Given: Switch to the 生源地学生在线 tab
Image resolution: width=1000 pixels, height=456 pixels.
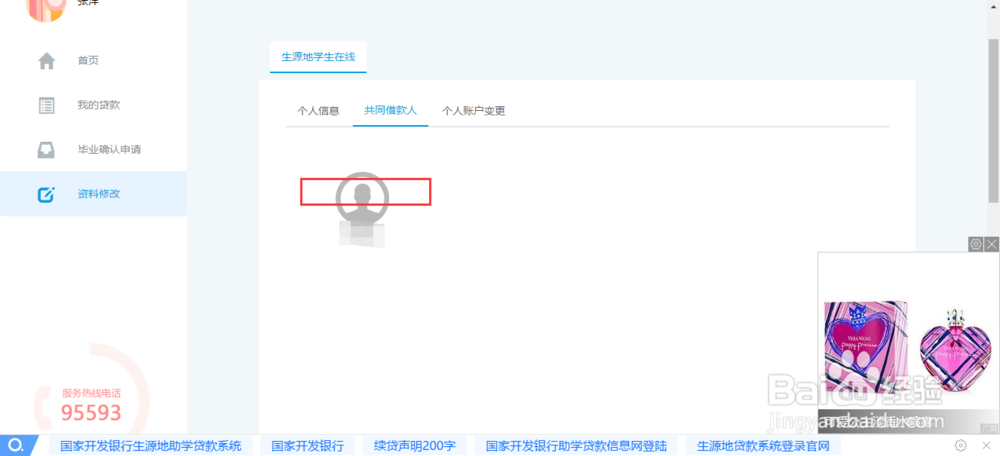Looking at the screenshot, I should [x=318, y=57].
